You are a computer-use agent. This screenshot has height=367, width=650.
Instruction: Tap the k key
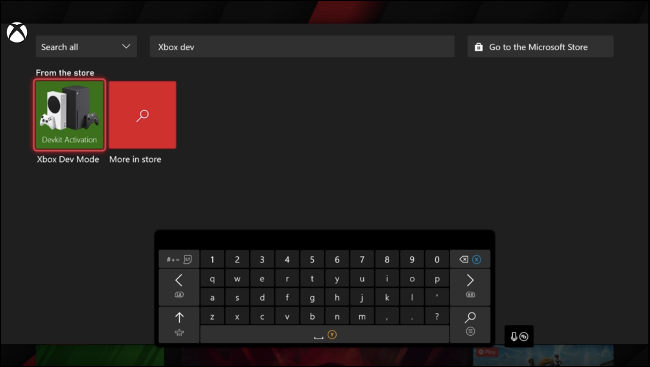[387, 297]
